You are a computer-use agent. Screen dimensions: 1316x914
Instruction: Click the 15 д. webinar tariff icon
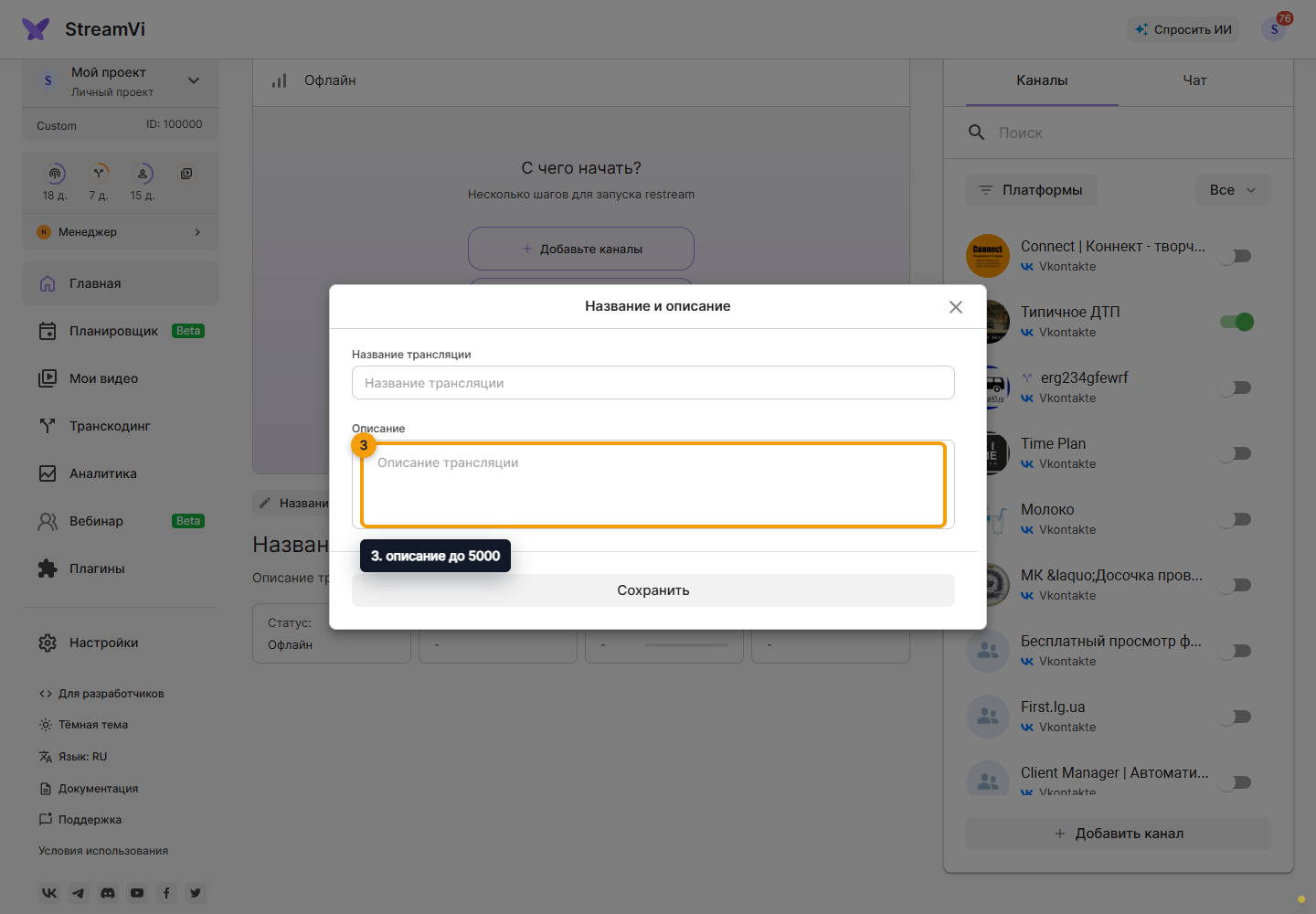pyautogui.click(x=143, y=173)
